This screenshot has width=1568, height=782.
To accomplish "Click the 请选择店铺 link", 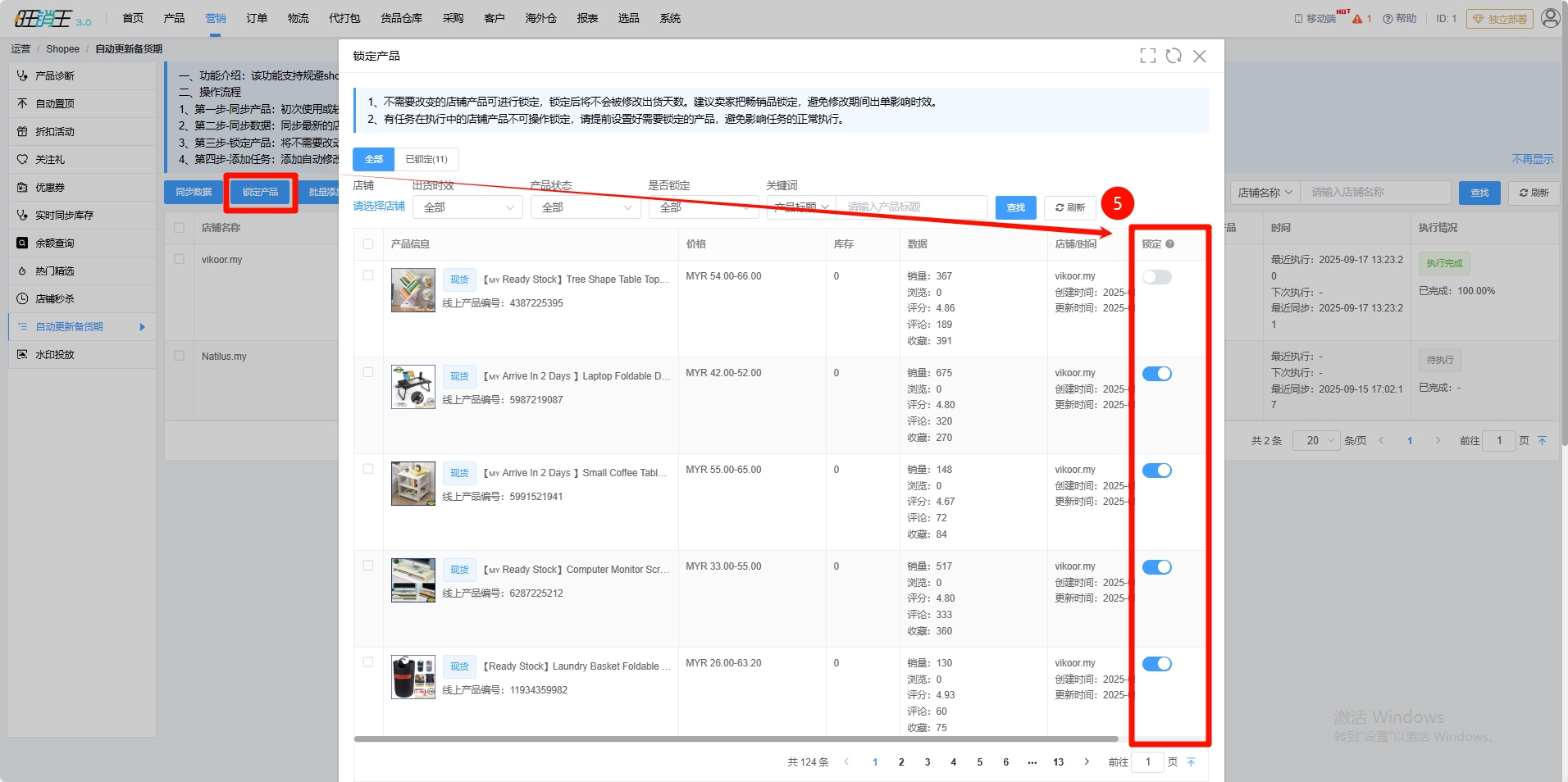I will click(x=379, y=206).
